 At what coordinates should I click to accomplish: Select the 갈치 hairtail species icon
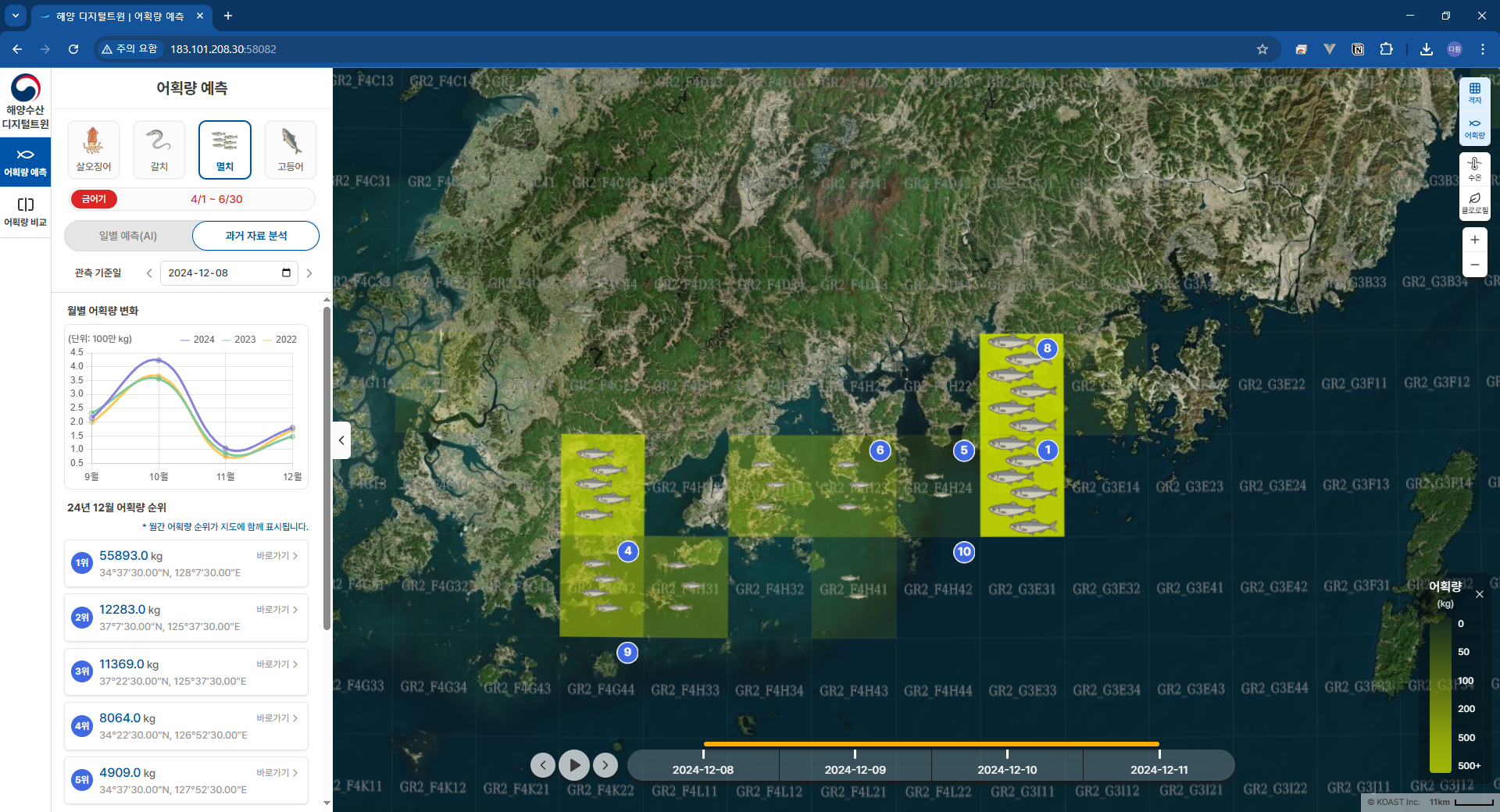coord(159,150)
